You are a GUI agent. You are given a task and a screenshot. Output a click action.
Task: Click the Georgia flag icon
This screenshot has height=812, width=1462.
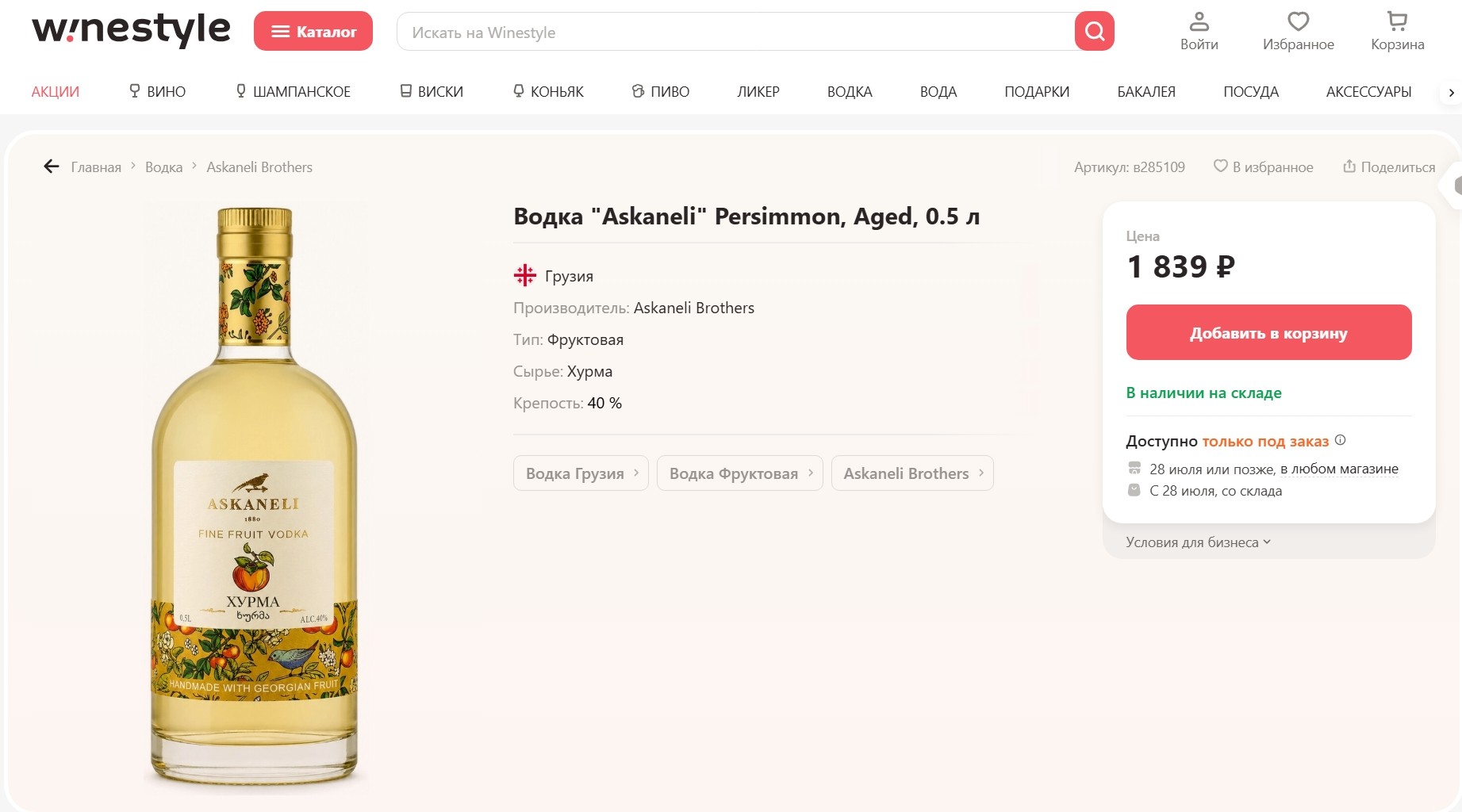coord(524,275)
